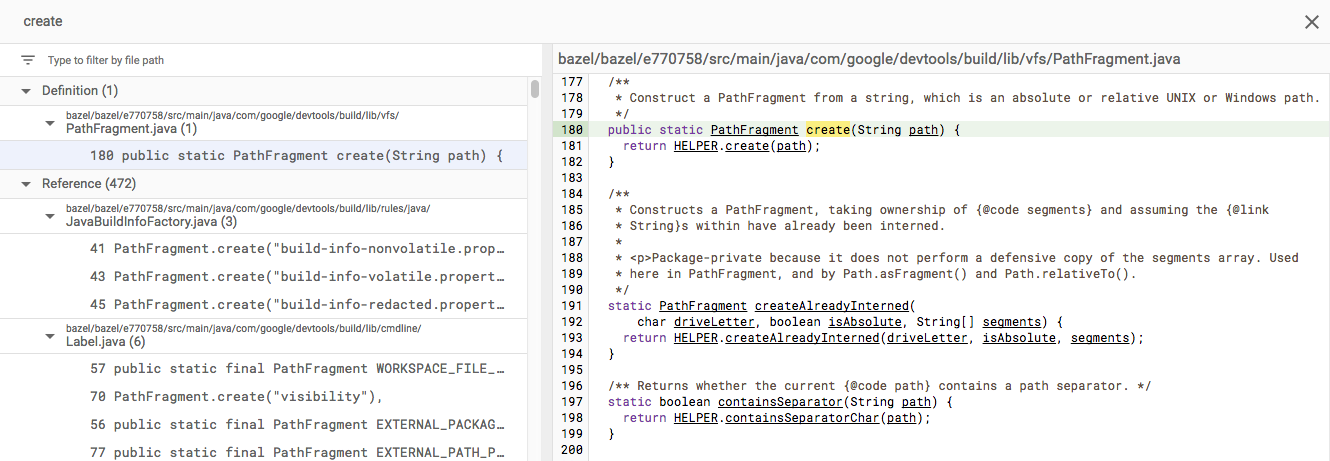
Task: Click the PathFragment return type link on line 180
Action: coord(754,130)
